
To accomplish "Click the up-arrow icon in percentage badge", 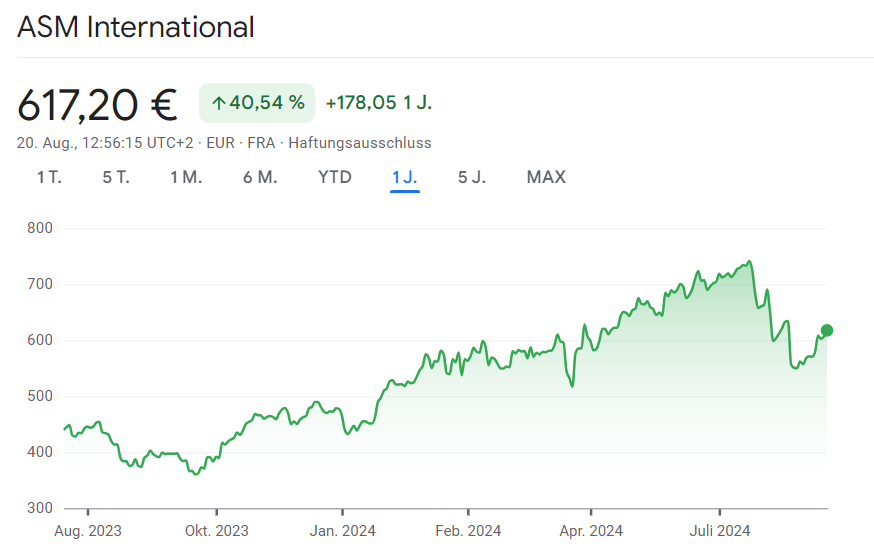I will click(x=218, y=103).
